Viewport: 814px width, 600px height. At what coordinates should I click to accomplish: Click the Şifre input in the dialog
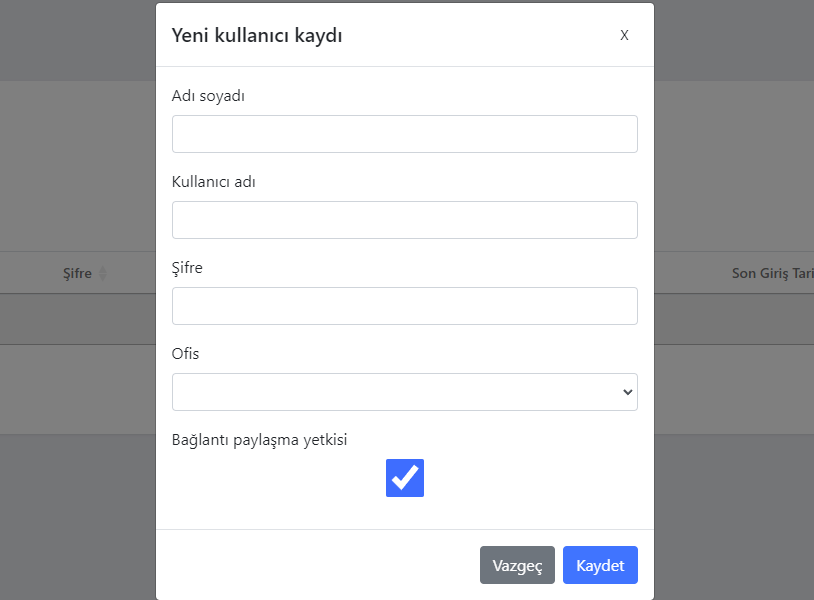click(404, 306)
